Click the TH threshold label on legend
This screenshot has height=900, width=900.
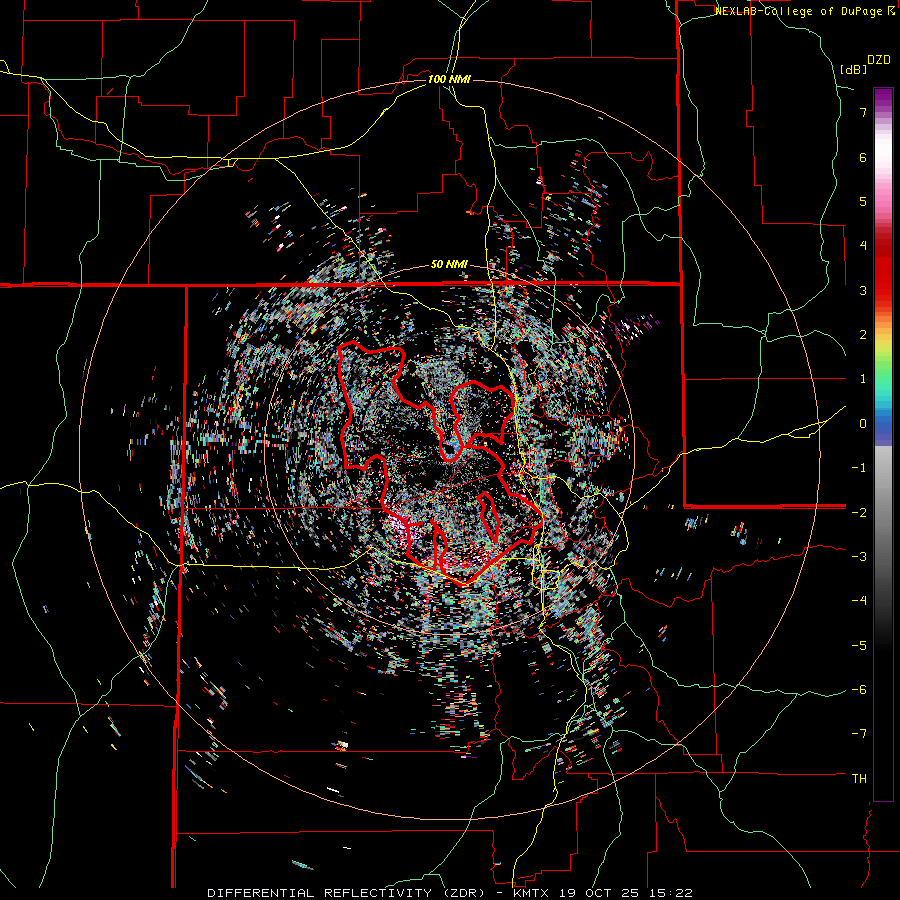pos(859,779)
